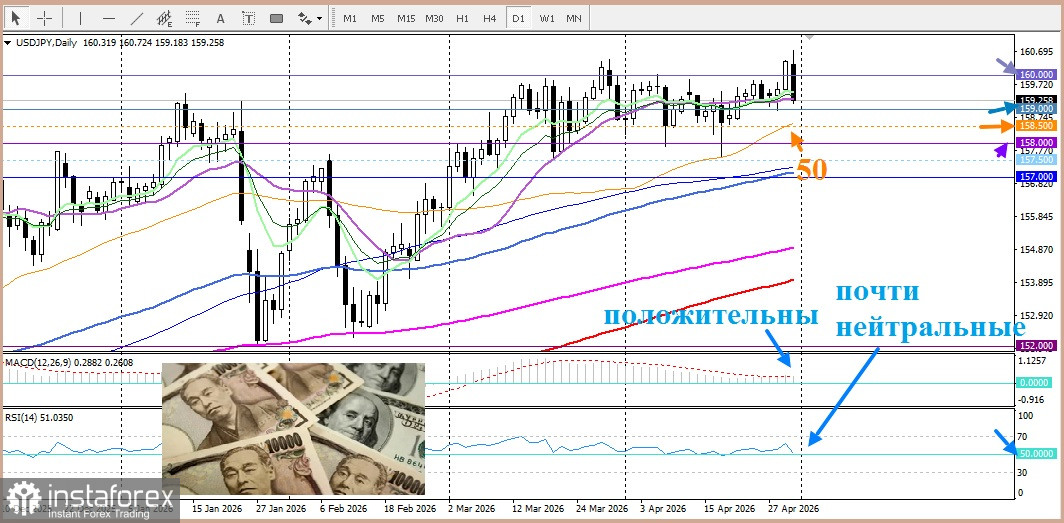The height and width of the screenshot is (523, 1064).
Task: Click the 155.845 price axis value
Action: pos(1035,217)
